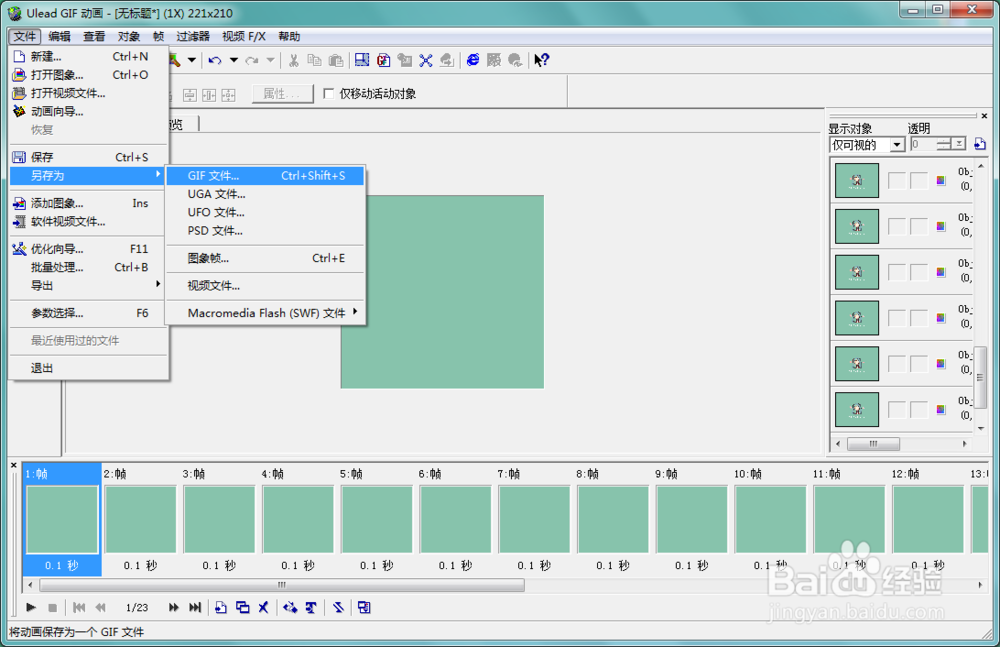Click the reverse frame order icon
Screen dimensions: 1000x647
(338, 607)
